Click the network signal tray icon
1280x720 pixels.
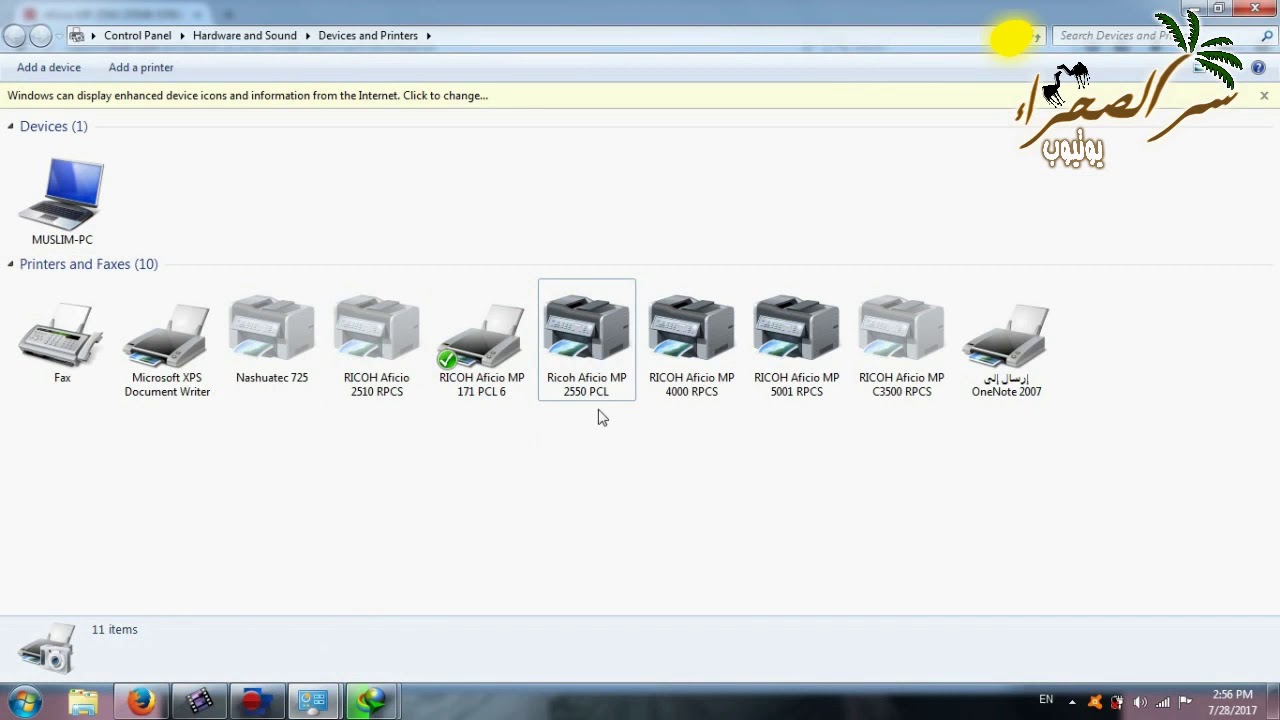(1163, 702)
